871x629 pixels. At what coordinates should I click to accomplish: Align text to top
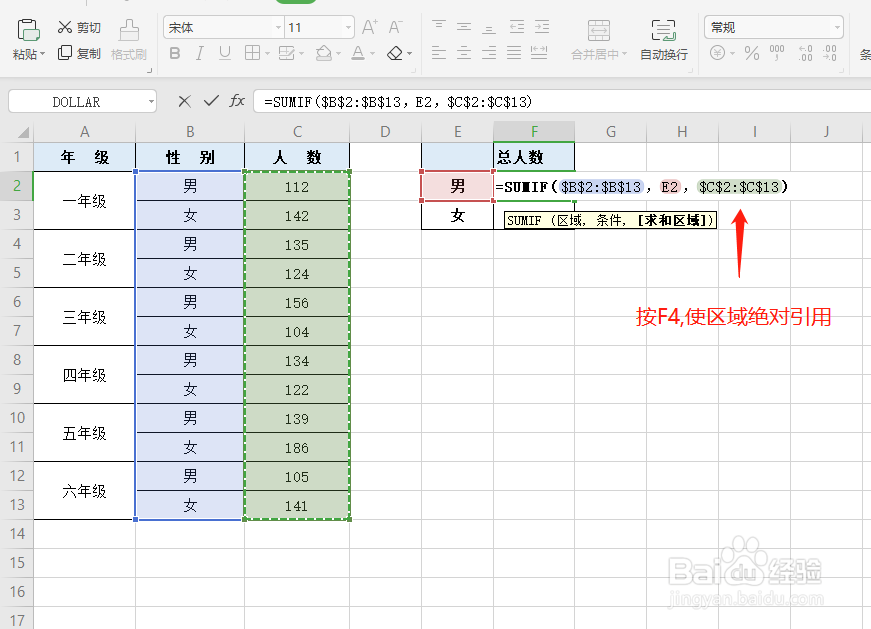click(x=439, y=27)
